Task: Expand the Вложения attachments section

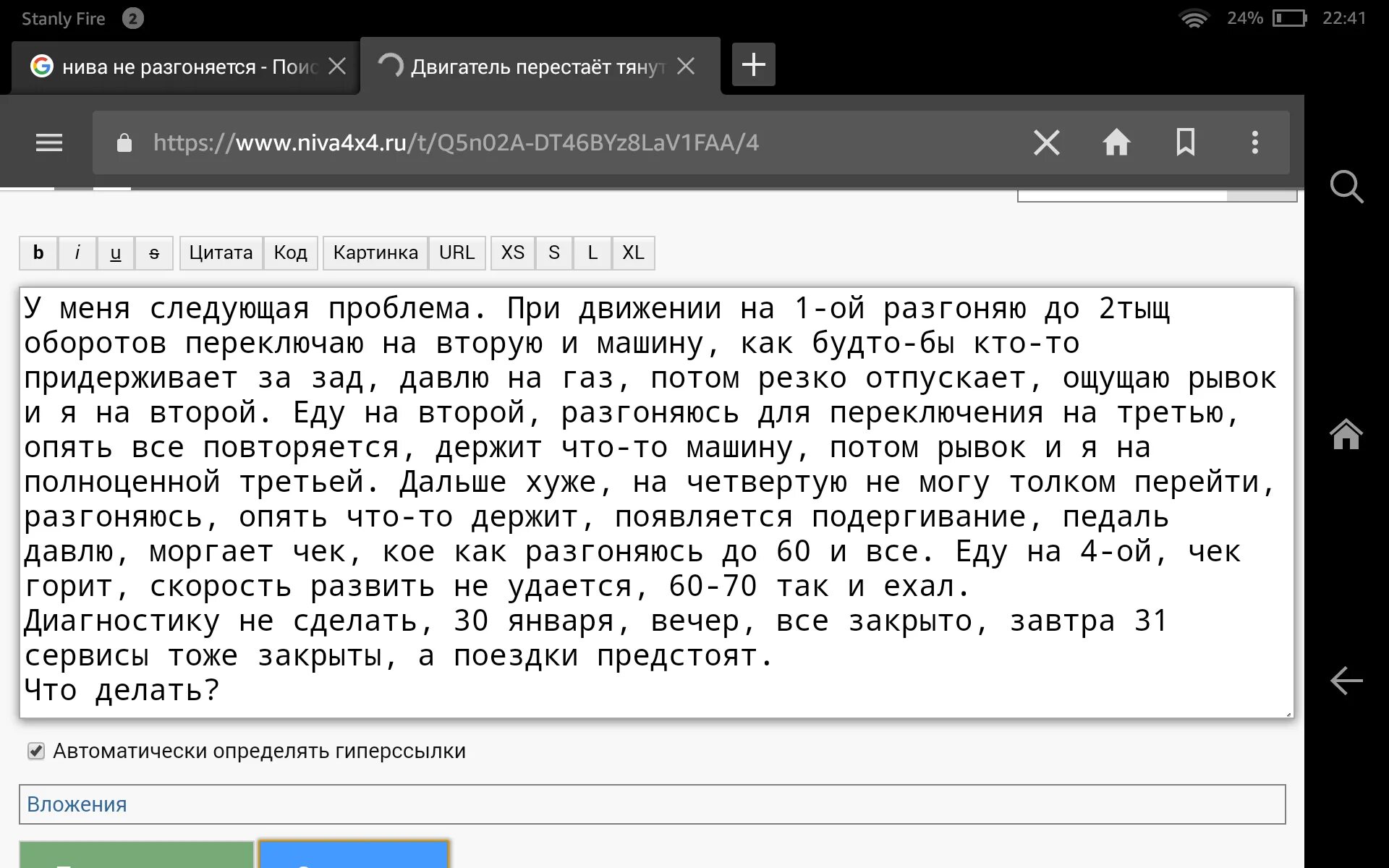Action: click(77, 804)
